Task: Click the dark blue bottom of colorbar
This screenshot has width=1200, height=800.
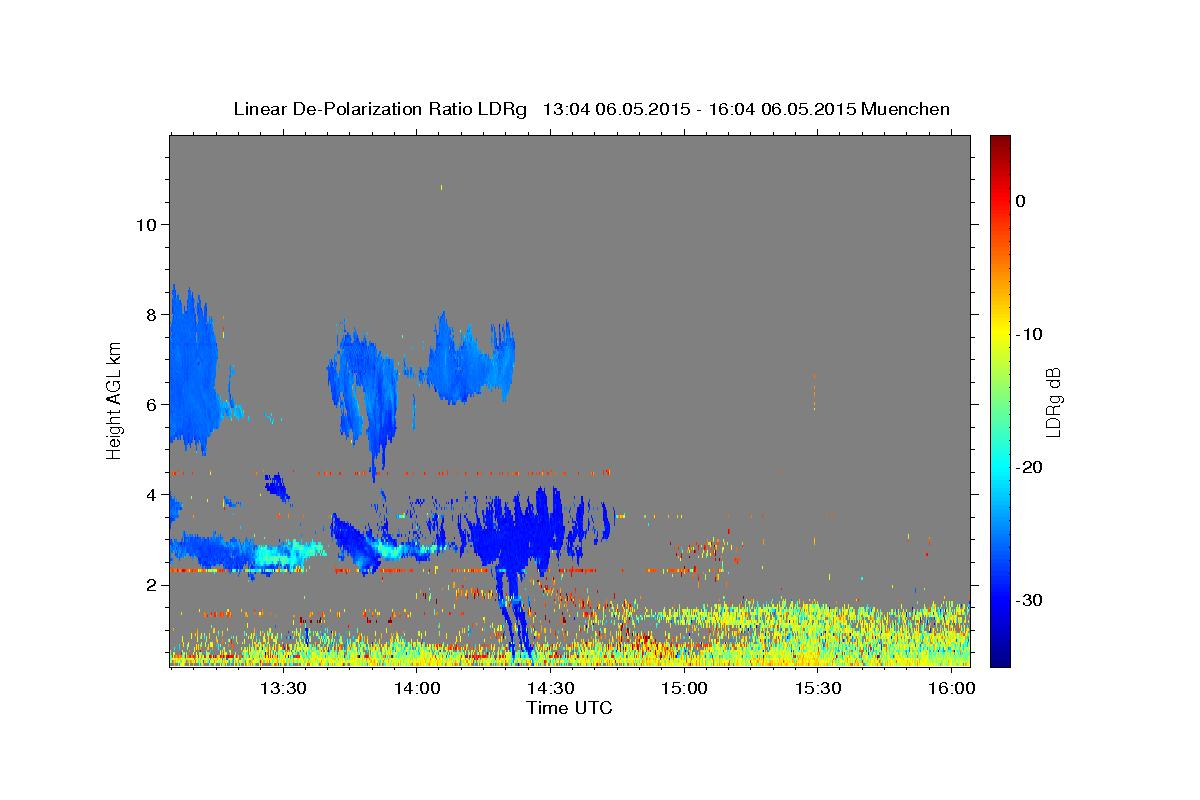Action: click(999, 655)
